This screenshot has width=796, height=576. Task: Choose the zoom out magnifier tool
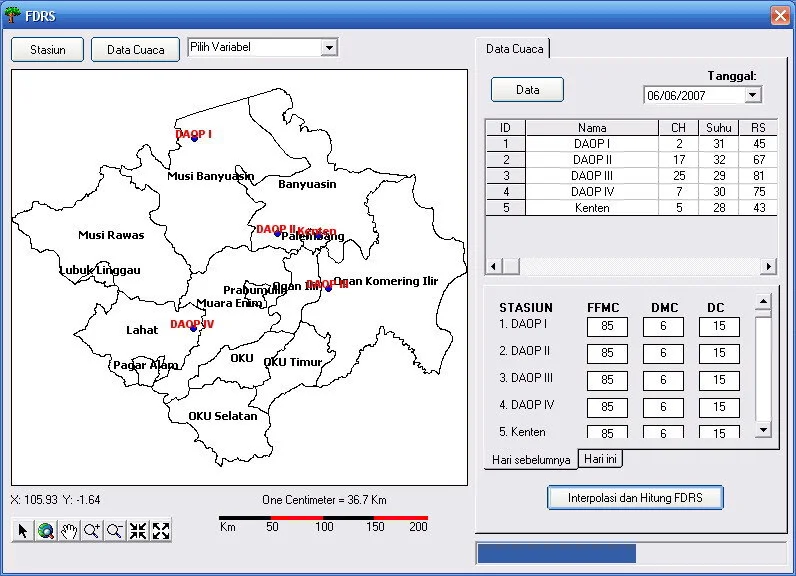point(115,531)
